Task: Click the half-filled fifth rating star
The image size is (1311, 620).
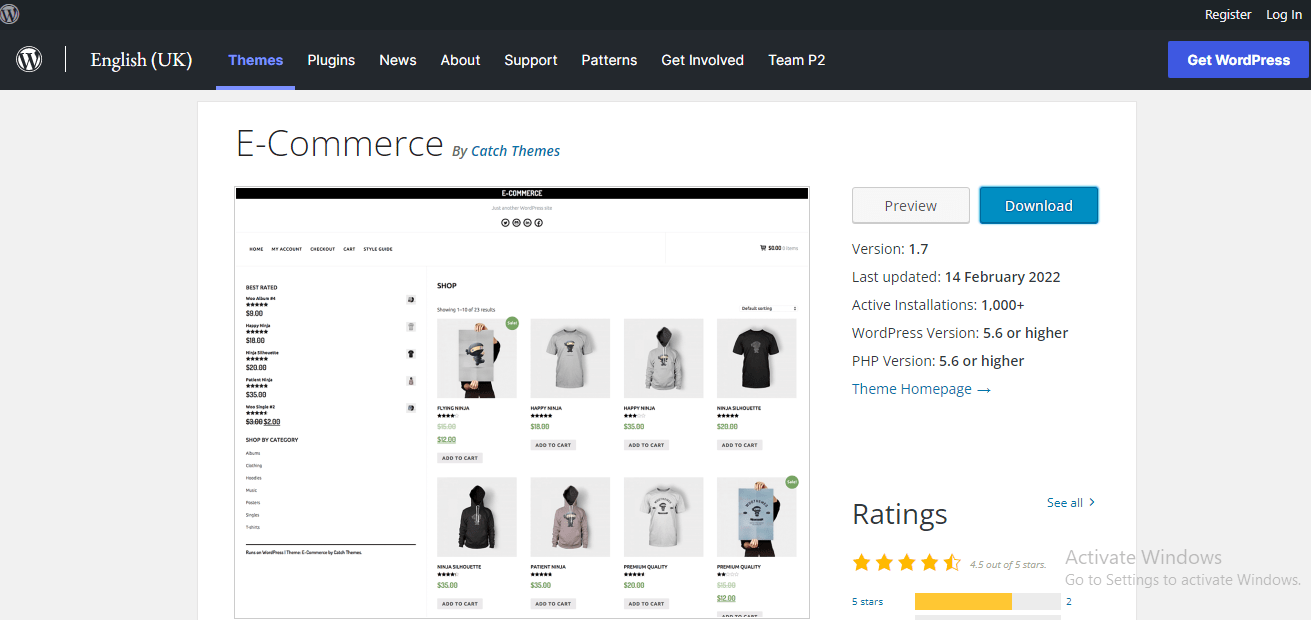Action: (951, 563)
